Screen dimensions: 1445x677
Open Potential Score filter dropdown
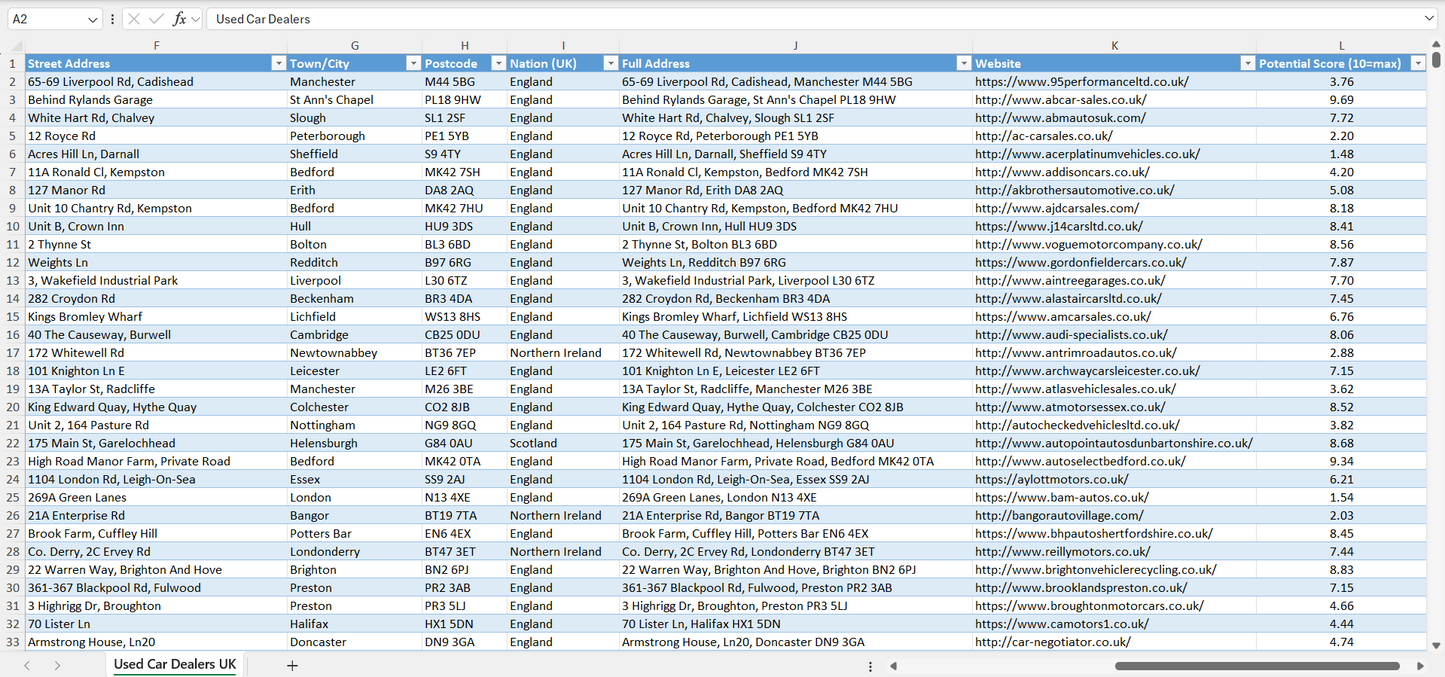[1417, 63]
